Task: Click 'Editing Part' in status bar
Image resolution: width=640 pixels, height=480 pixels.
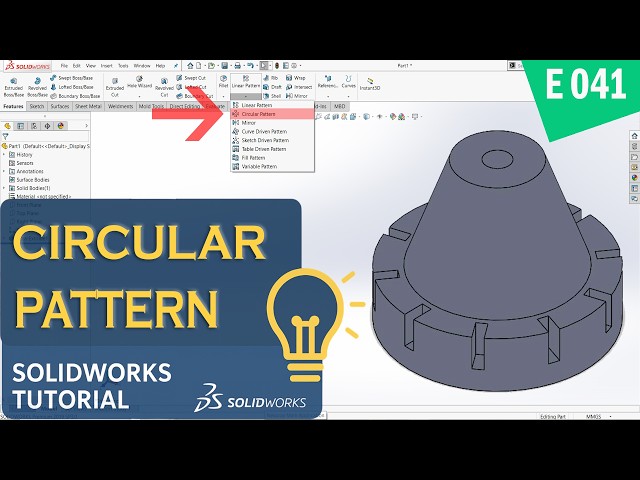Action: pos(553,416)
